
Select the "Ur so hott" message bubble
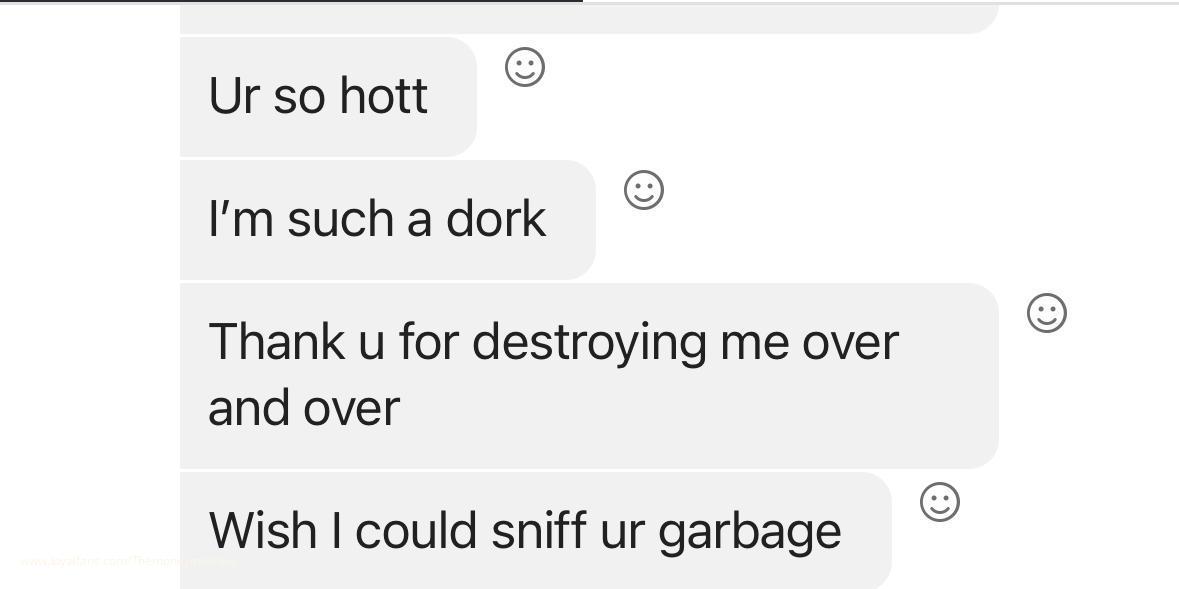(328, 96)
